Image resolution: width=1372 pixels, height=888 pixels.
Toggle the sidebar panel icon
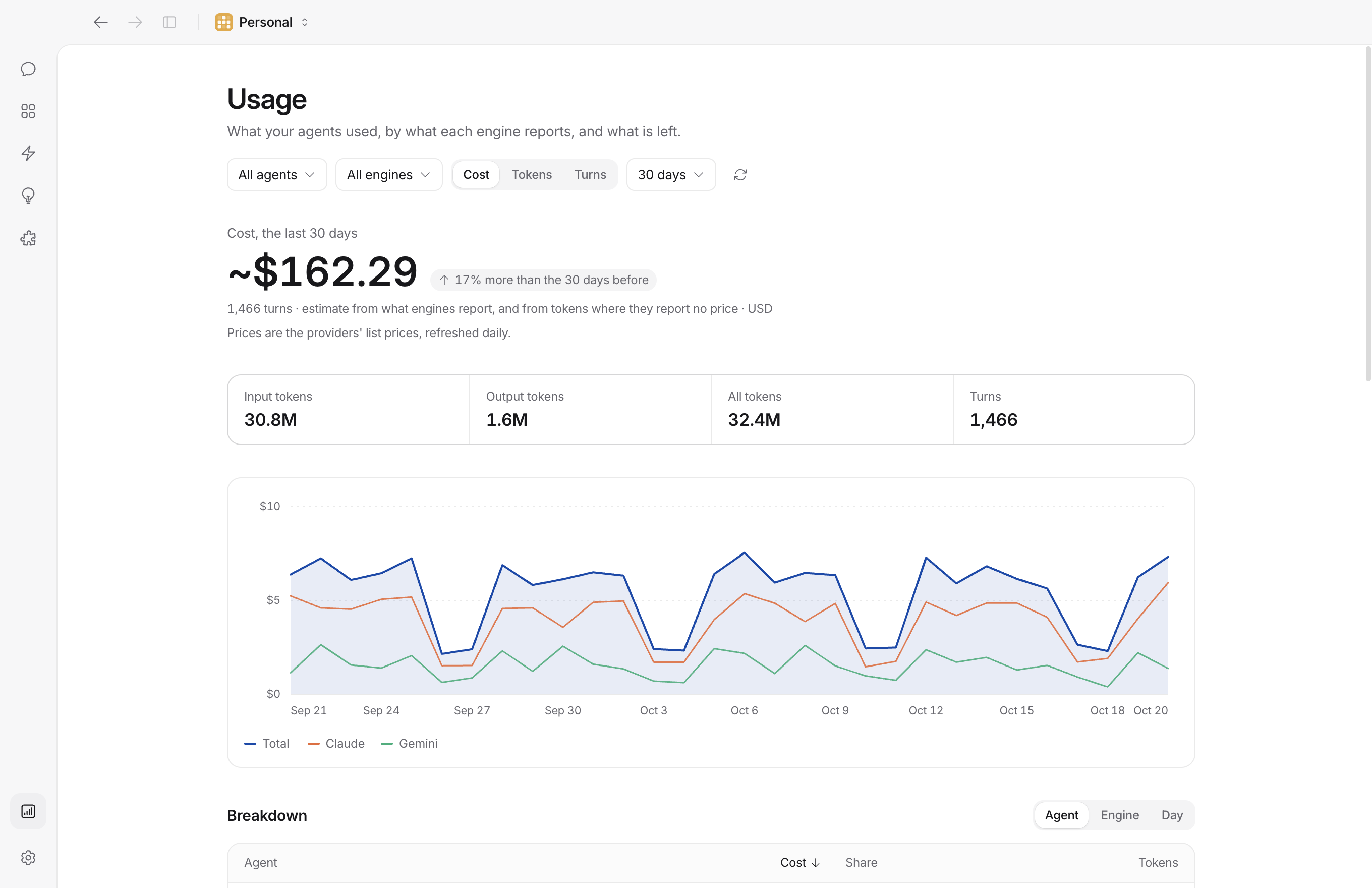click(x=169, y=23)
